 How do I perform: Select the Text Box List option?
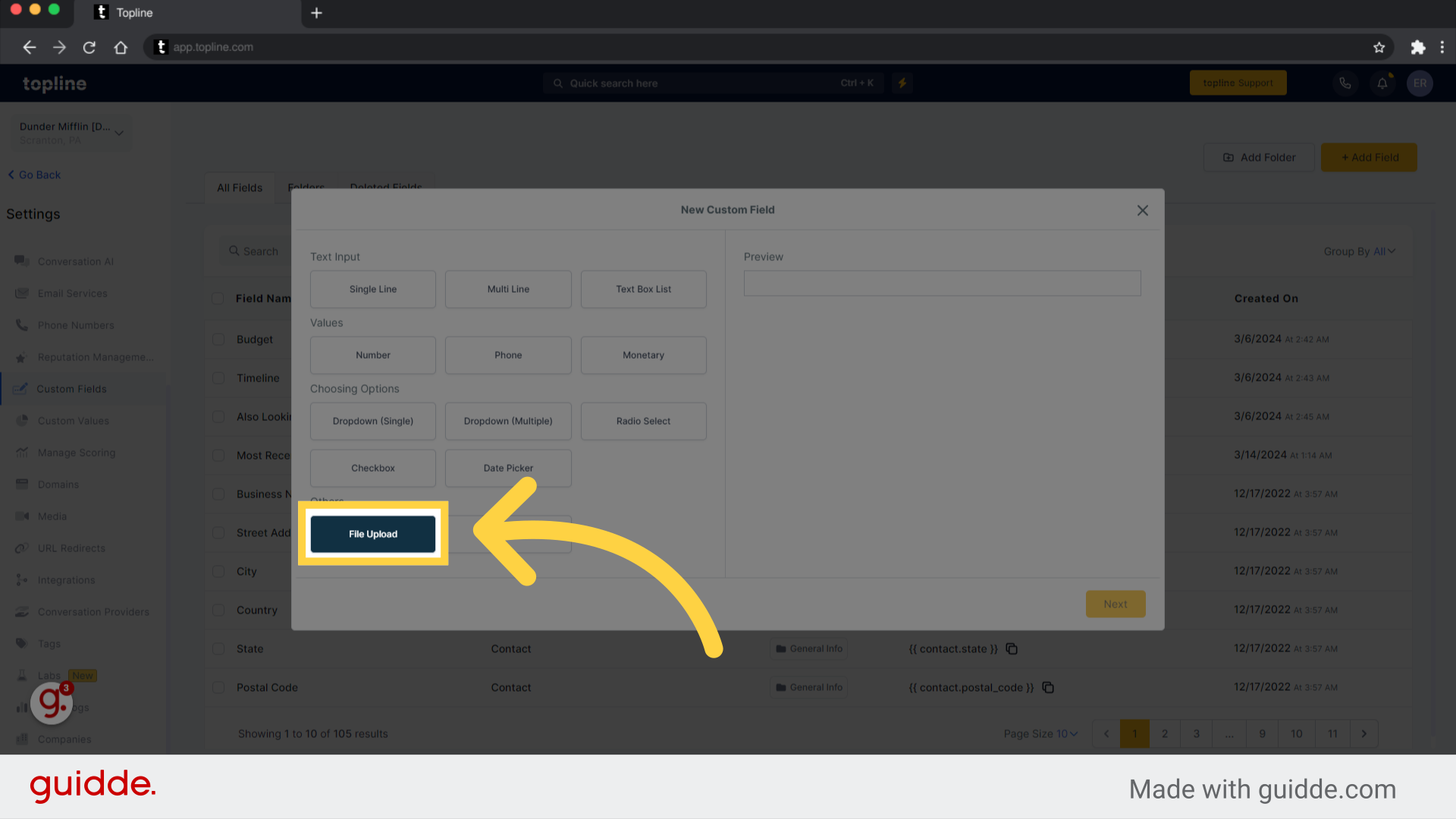click(x=643, y=289)
